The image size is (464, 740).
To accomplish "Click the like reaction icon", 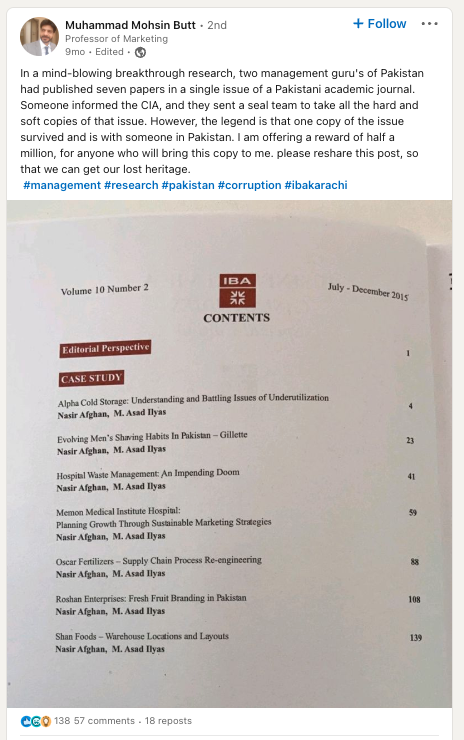I will [x=25, y=721].
